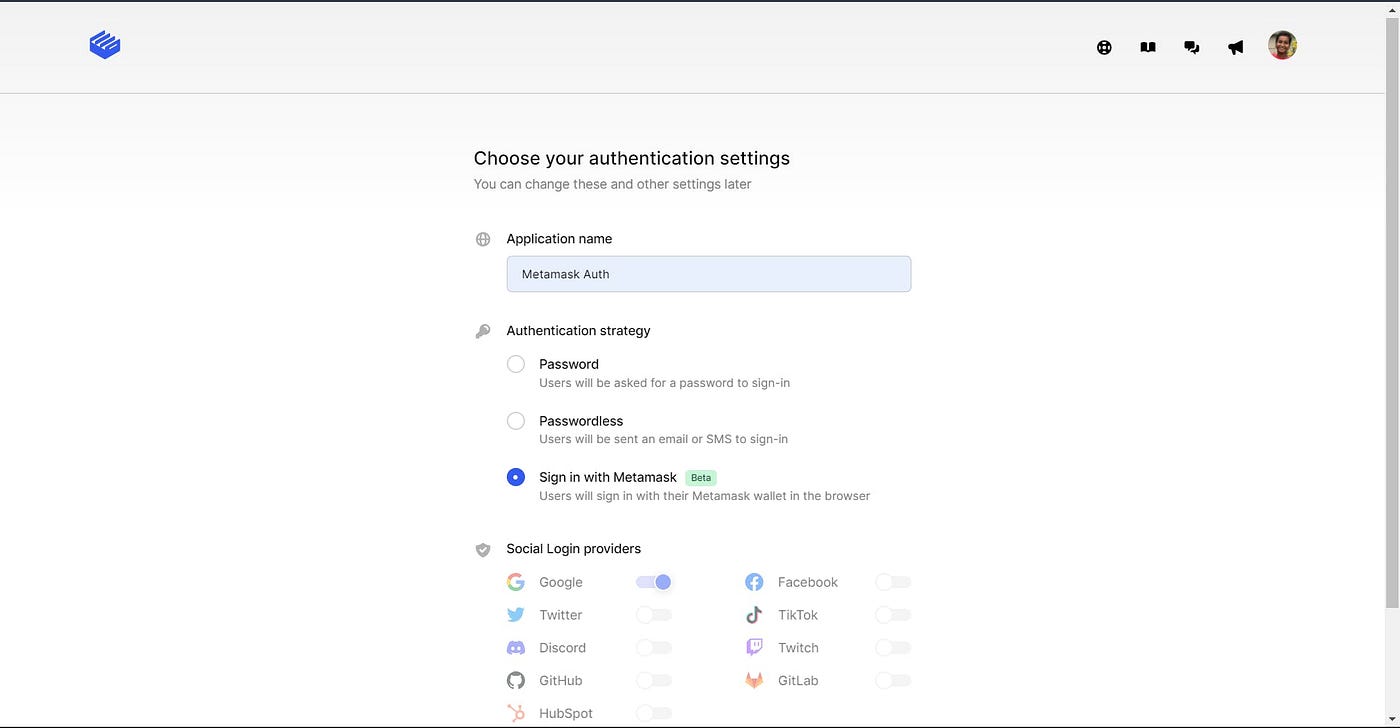Click the 'You can change these' subtitle text
The width and height of the screenshot is (1400, 728).
(613, 184)
